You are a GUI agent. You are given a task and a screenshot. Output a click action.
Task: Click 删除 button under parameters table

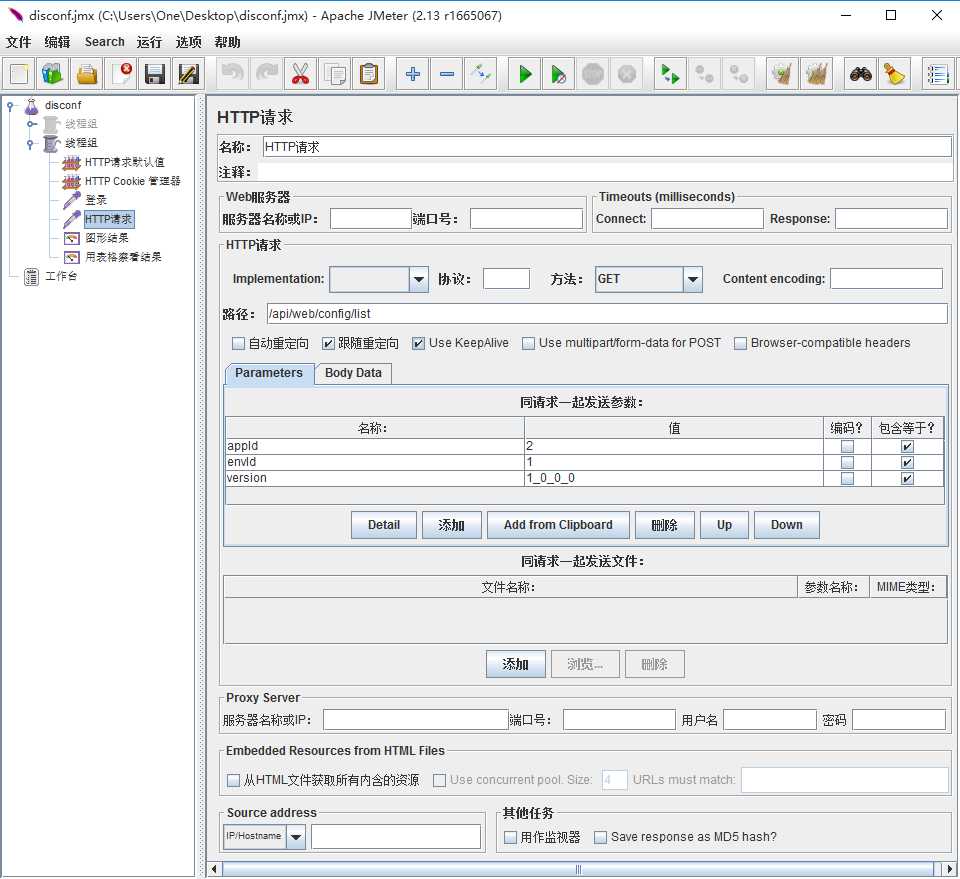click(665, 525)
